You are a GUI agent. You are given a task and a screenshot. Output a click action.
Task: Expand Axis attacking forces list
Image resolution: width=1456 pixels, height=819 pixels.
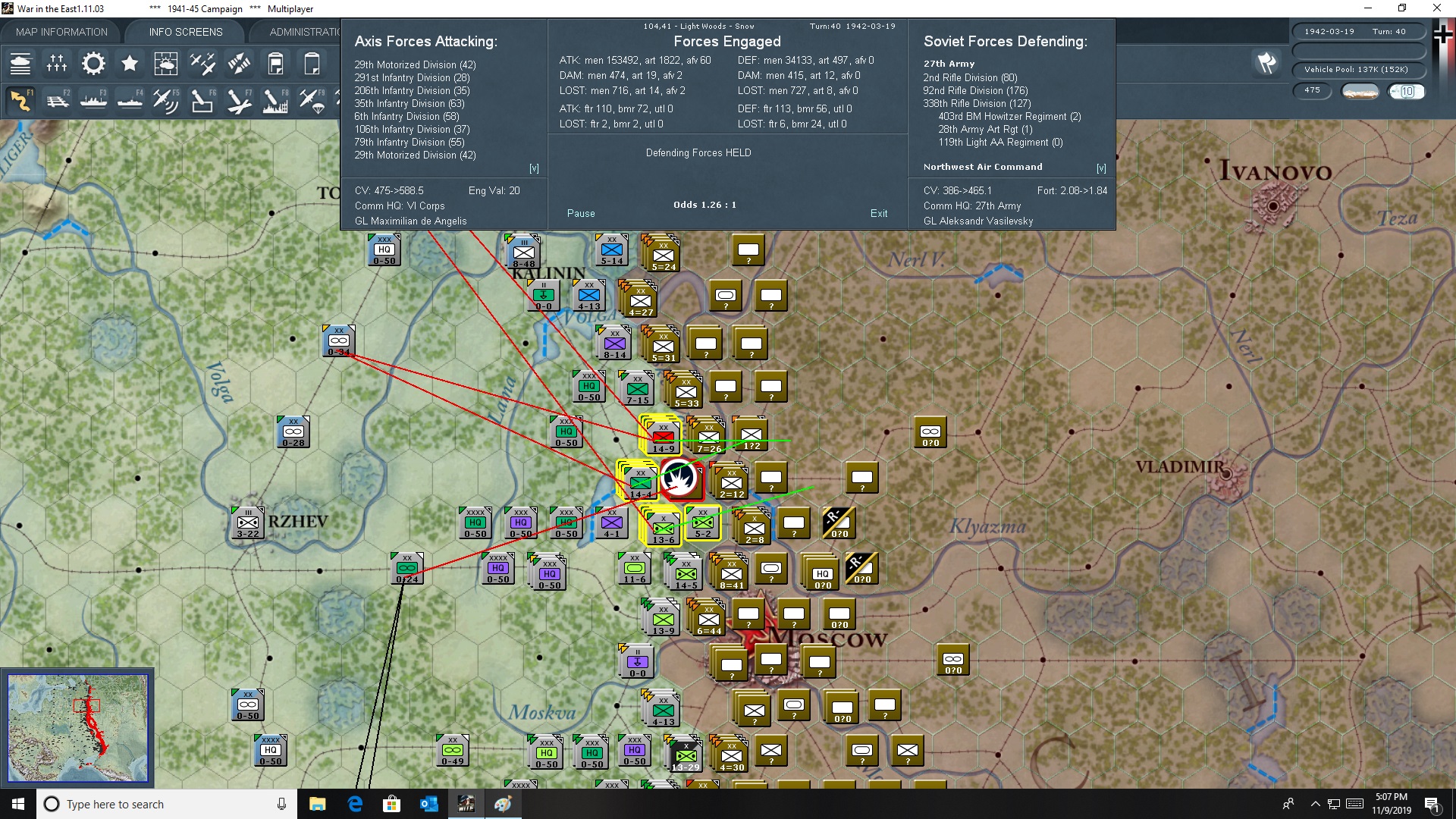[x=534, y=168]
